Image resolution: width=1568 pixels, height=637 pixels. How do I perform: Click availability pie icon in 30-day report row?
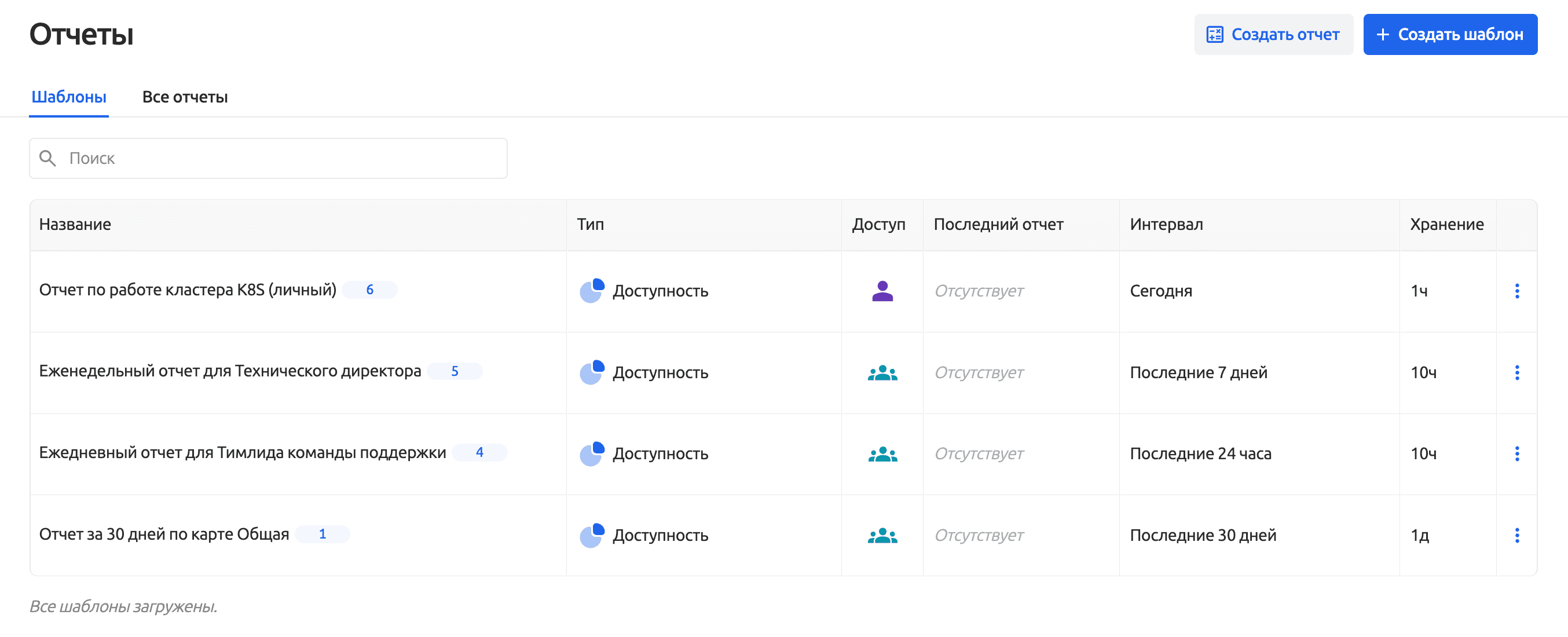592,535
